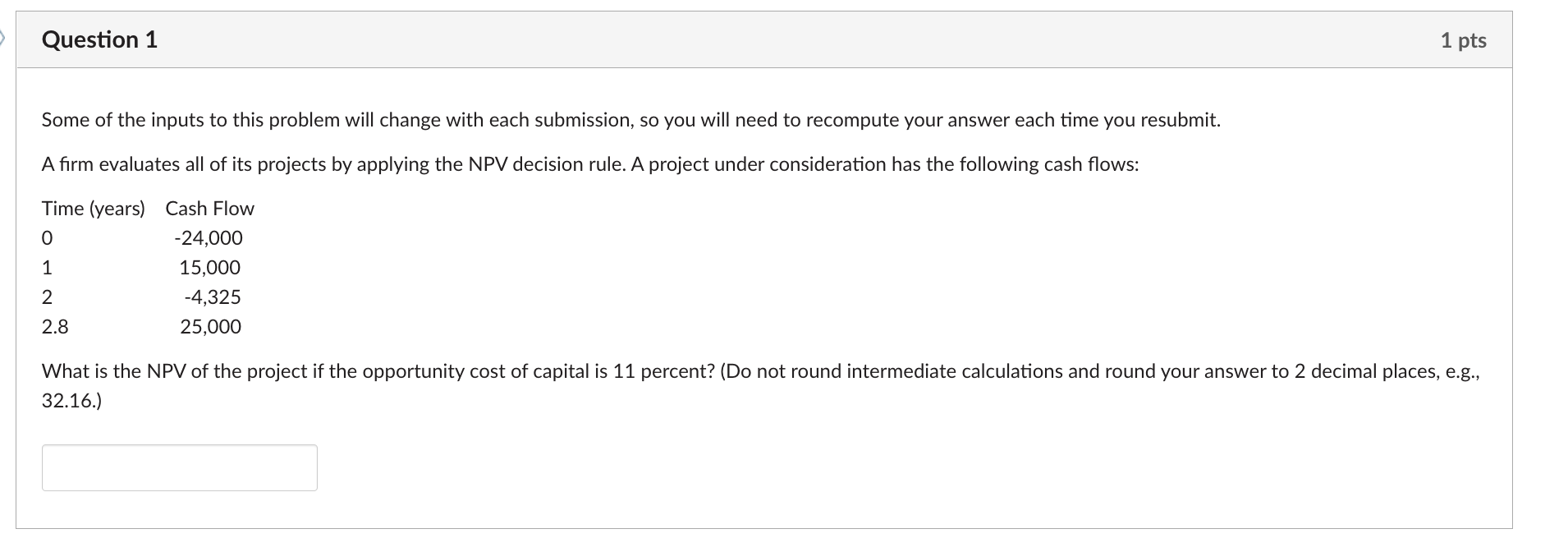Screen dimensions: 1568x552
Task: Click inside the NPV answer input box
Action: click(179, 467)
